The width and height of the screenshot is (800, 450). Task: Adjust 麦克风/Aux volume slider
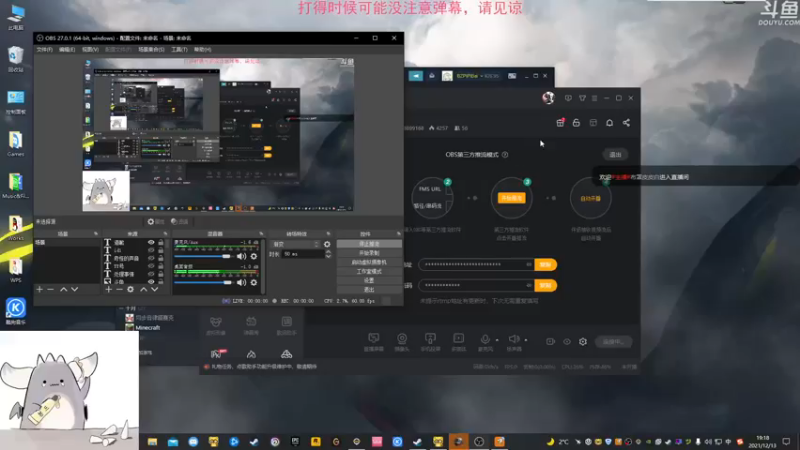tap(203, 256)
